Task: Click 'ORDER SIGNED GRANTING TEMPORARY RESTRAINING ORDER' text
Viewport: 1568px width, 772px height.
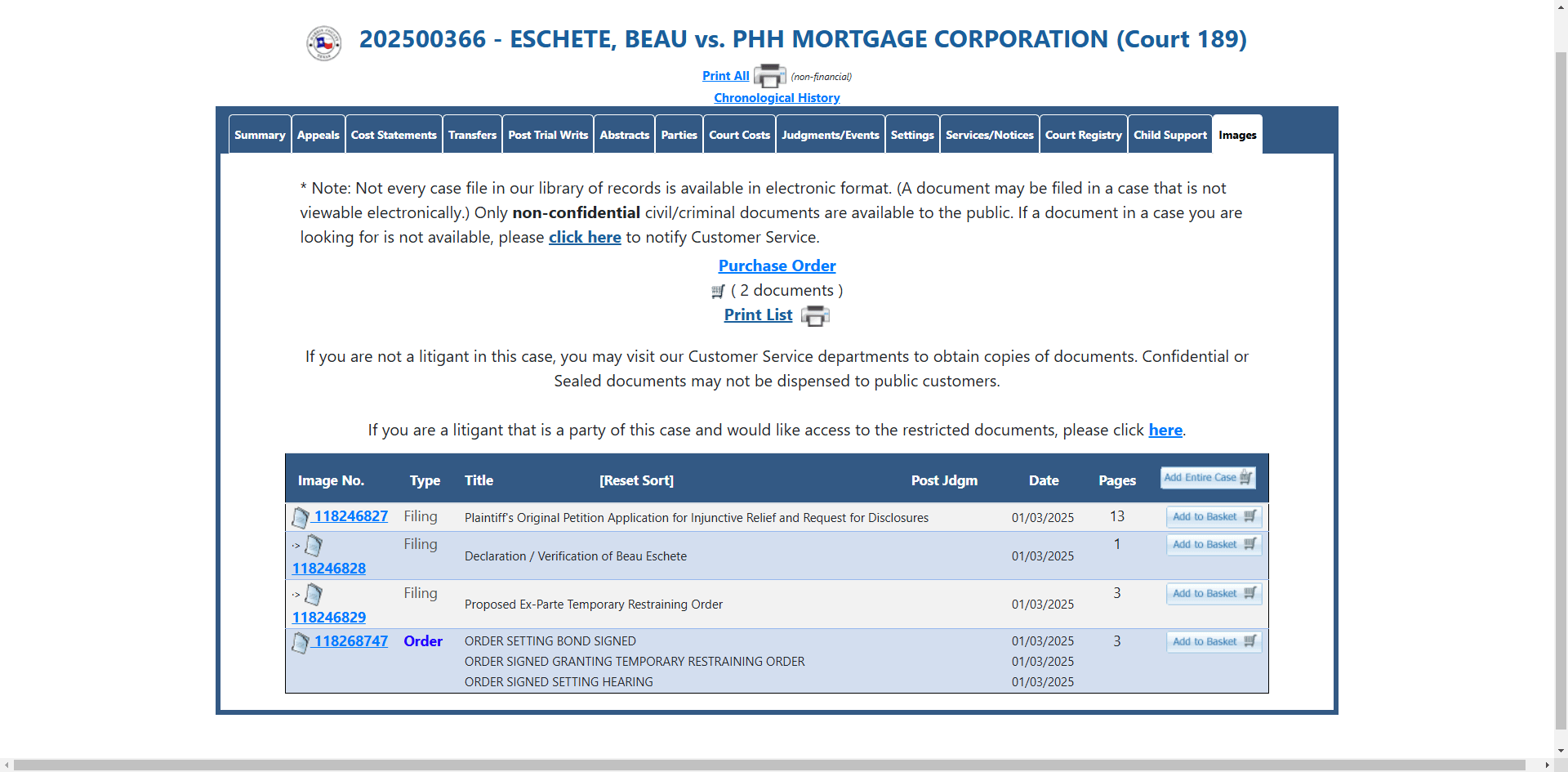Action: (x=635, y=662)
